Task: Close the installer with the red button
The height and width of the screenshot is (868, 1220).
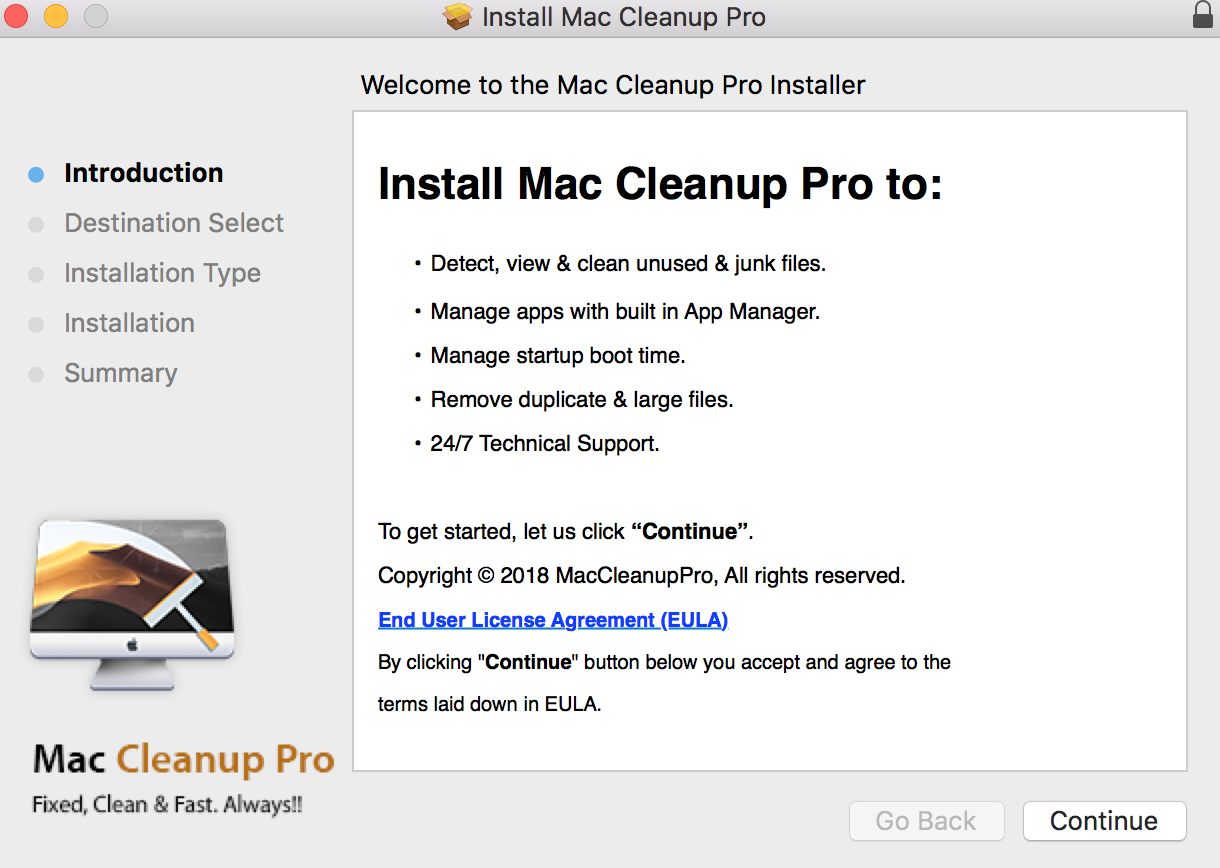Action: tap(16, 16)
